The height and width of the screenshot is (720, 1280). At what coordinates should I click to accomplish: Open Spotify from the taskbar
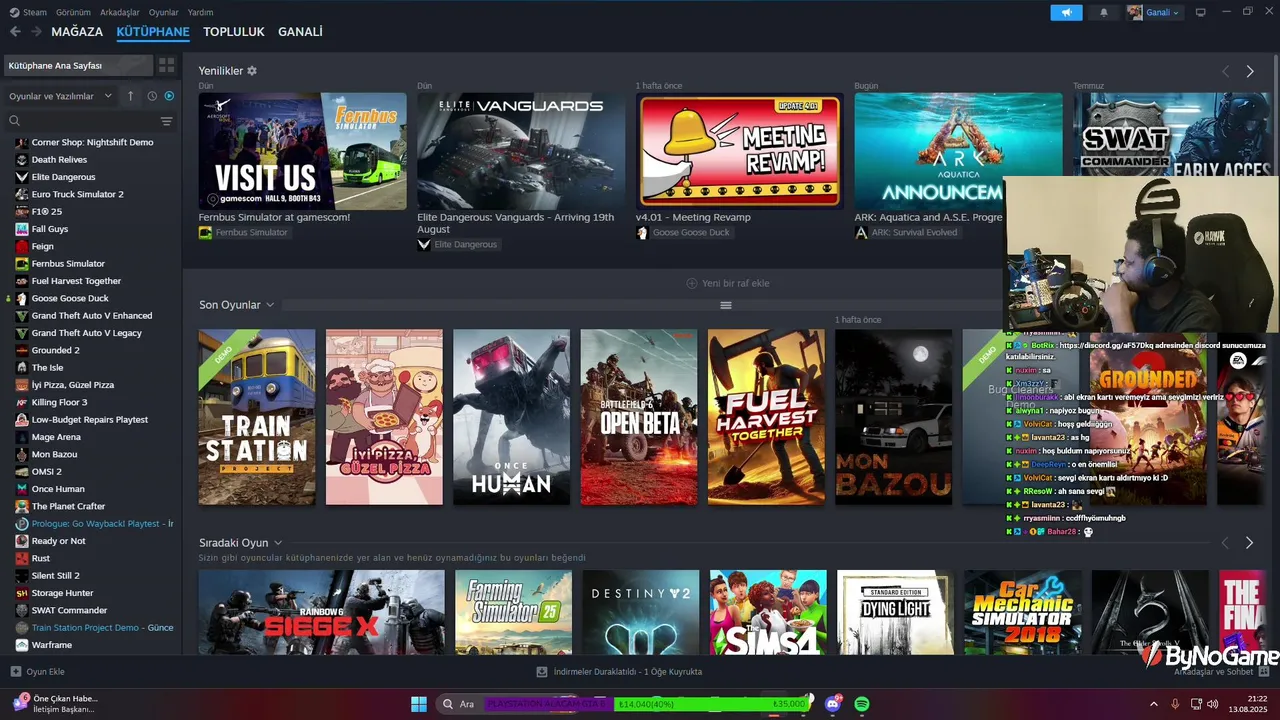(862, 704)
